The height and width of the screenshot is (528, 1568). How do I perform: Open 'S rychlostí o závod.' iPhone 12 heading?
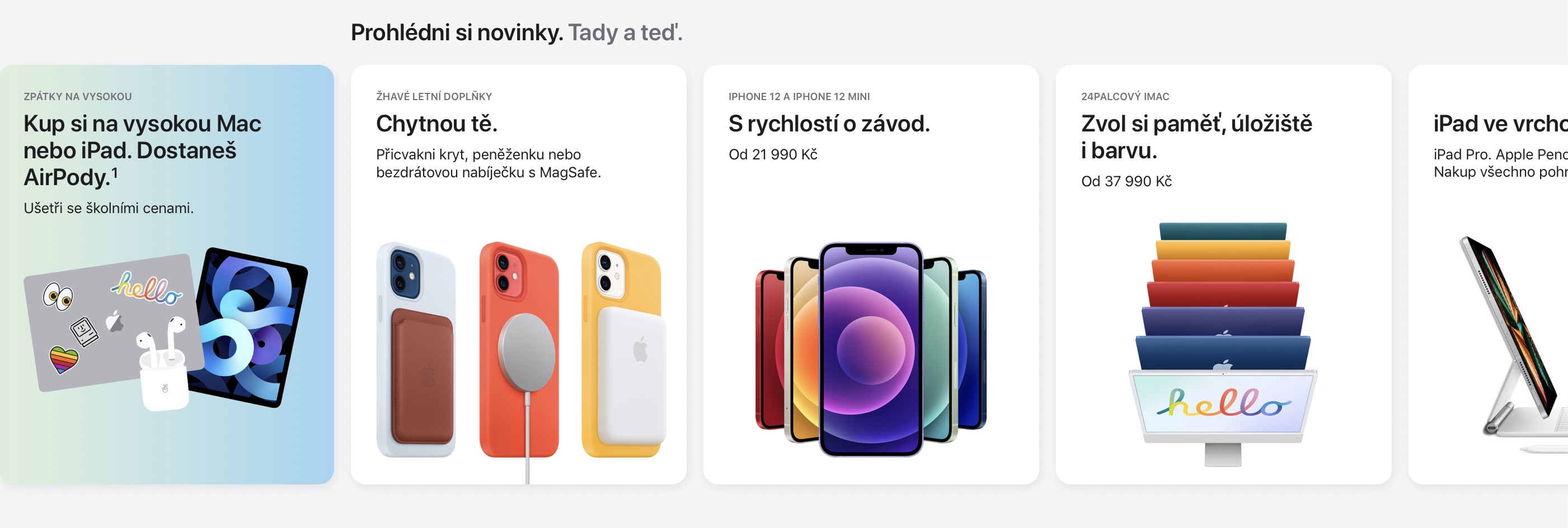click(x=829, y=124)
